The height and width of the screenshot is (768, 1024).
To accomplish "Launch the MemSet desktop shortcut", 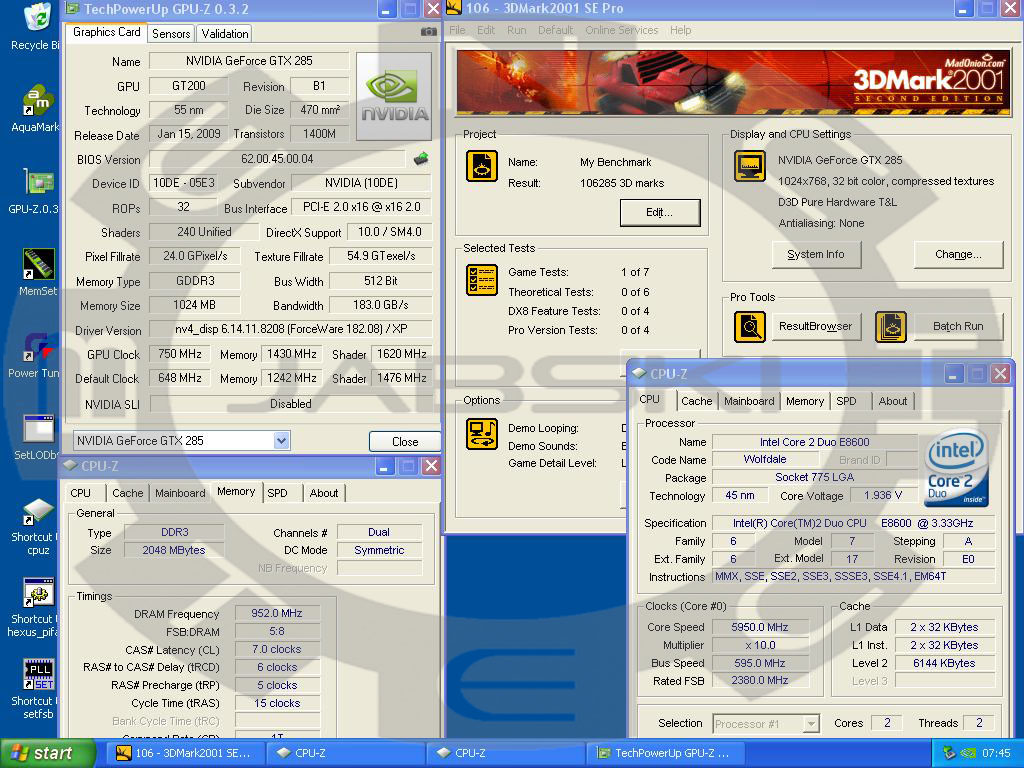I will pos(38,264).
